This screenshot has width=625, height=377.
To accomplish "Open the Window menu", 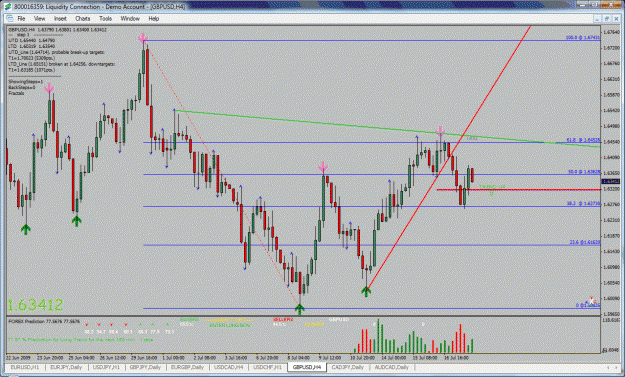I will 130,18.
